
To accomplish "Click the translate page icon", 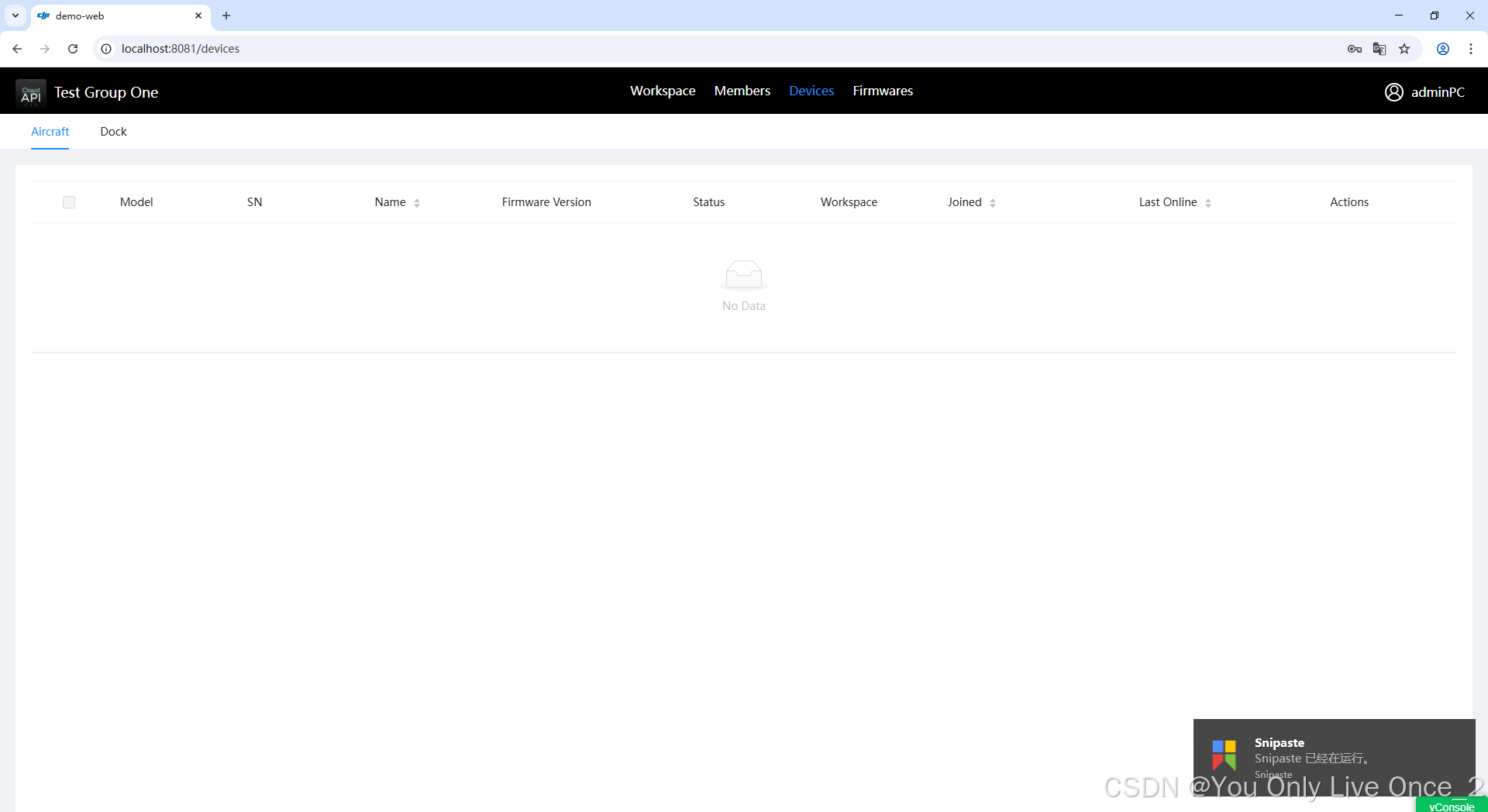I will (x=1379, y=49).
